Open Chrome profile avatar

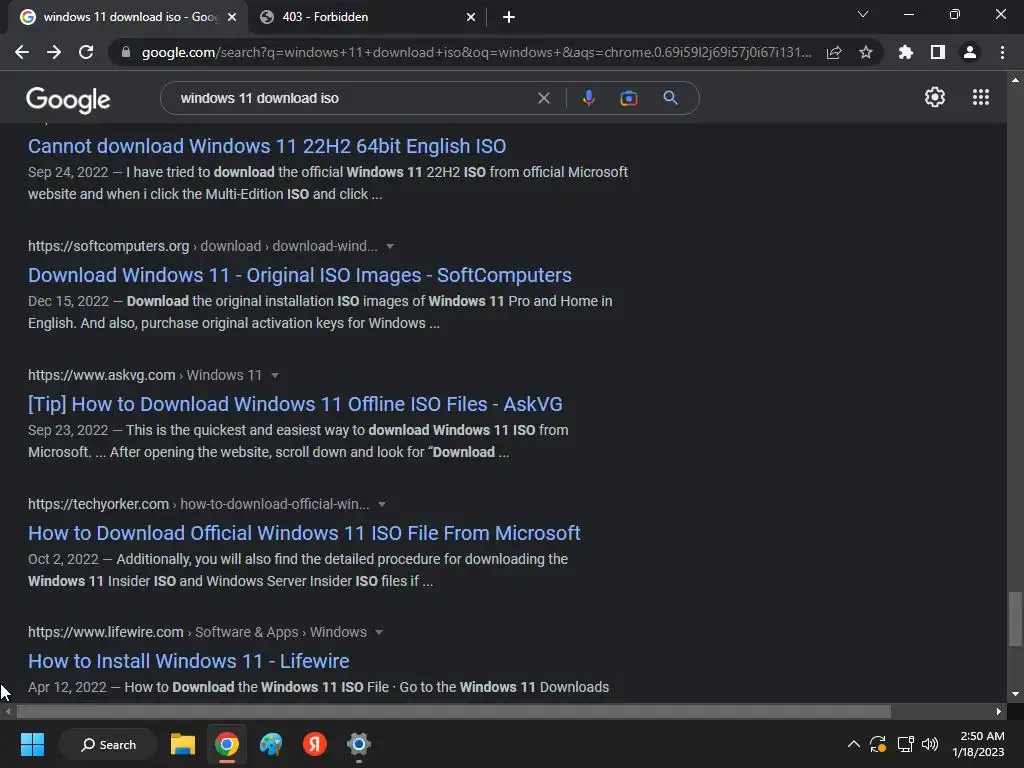(970, 52)
